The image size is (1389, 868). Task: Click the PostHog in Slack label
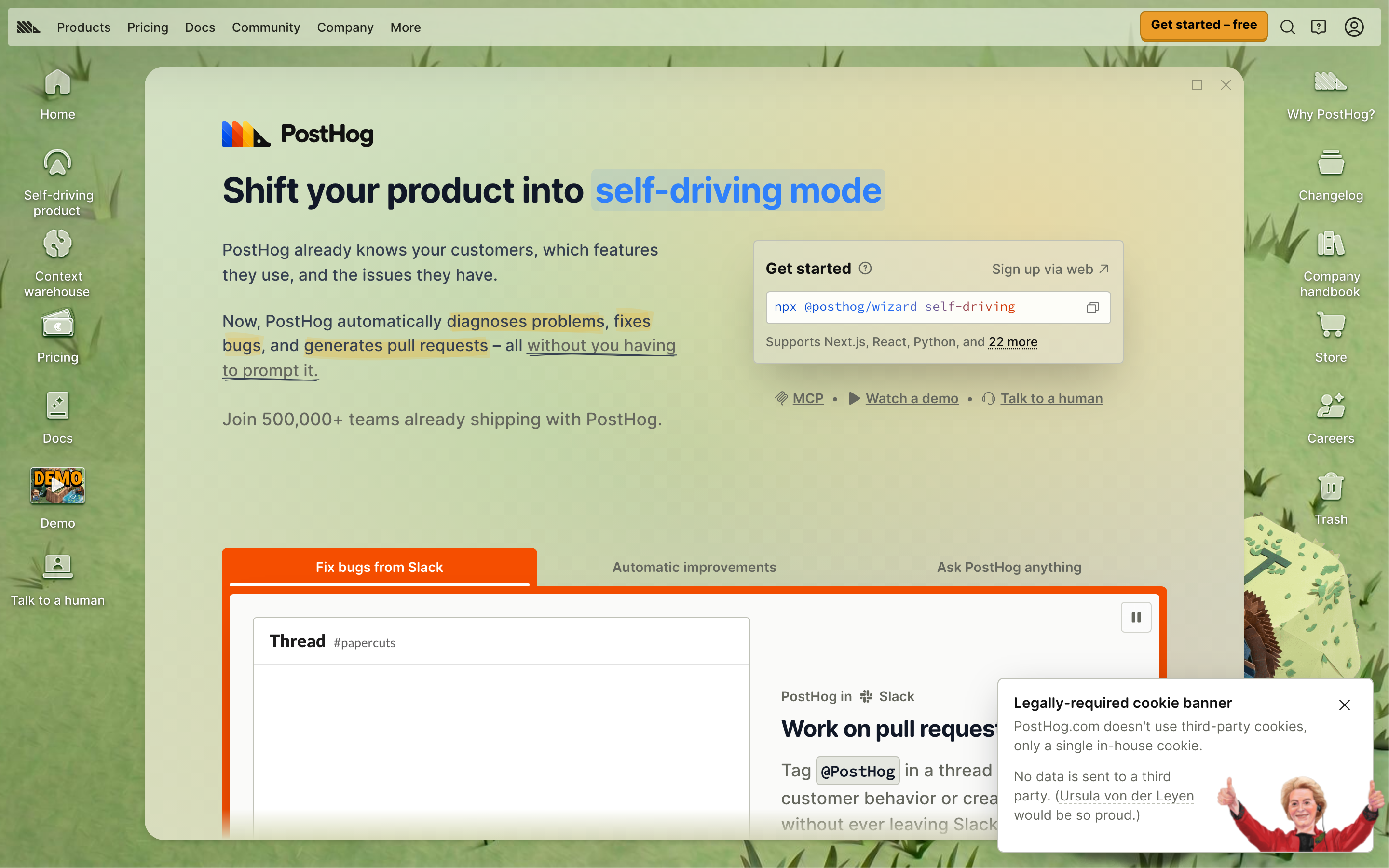(847, 696)
